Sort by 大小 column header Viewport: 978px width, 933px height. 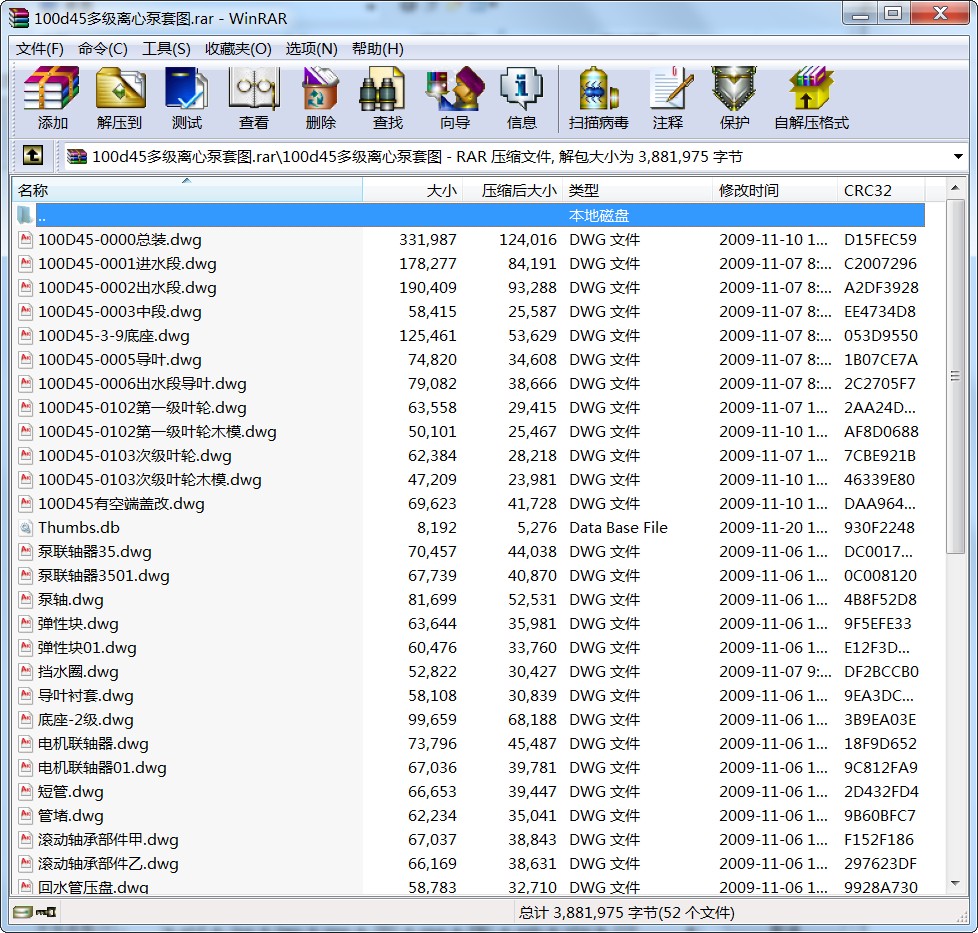[412, 190]
